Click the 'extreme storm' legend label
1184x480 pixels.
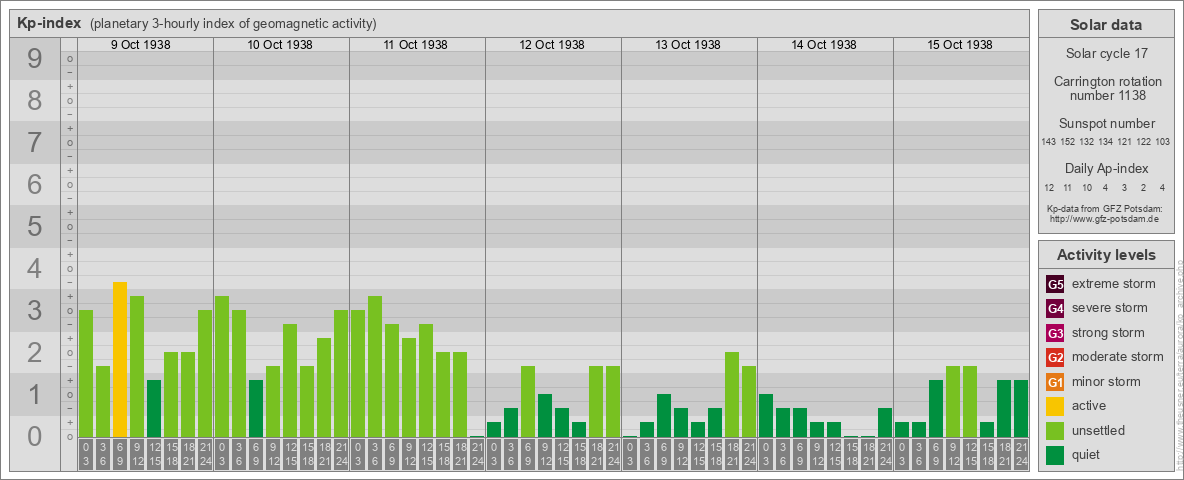1114,285
